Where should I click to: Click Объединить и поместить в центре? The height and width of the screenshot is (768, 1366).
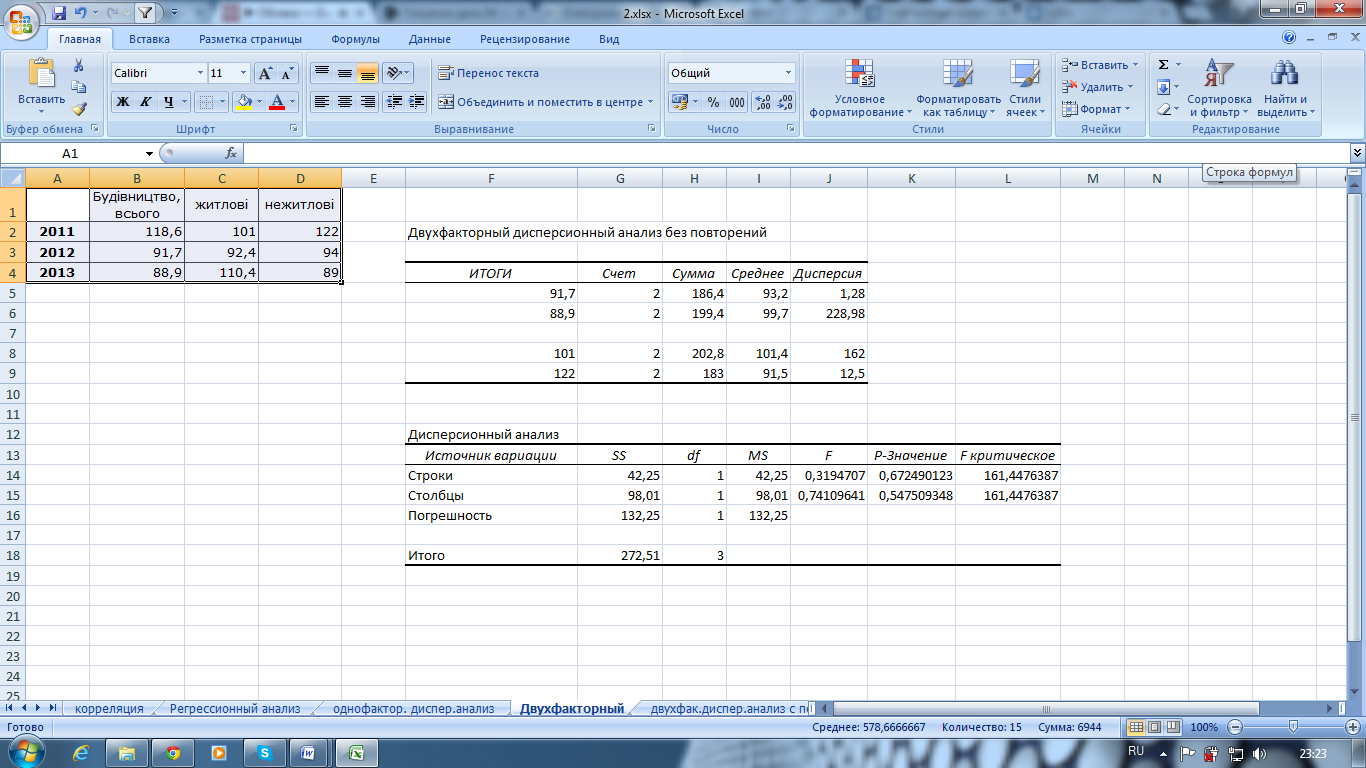546,102
